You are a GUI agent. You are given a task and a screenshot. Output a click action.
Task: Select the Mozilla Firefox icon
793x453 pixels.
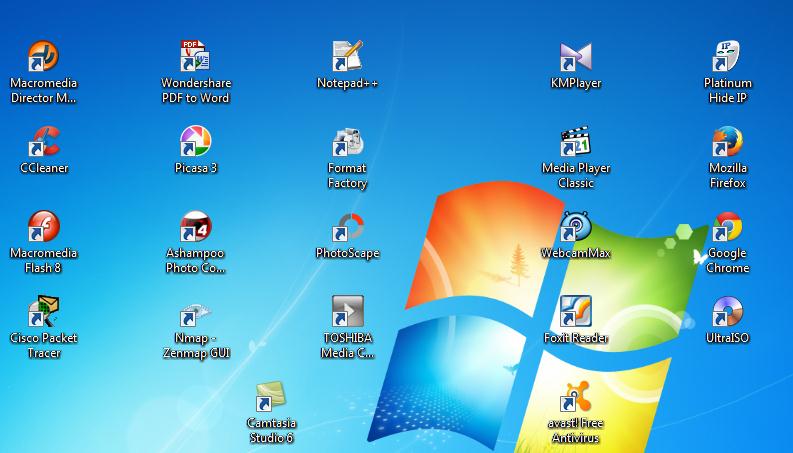(x=727, y=141)
